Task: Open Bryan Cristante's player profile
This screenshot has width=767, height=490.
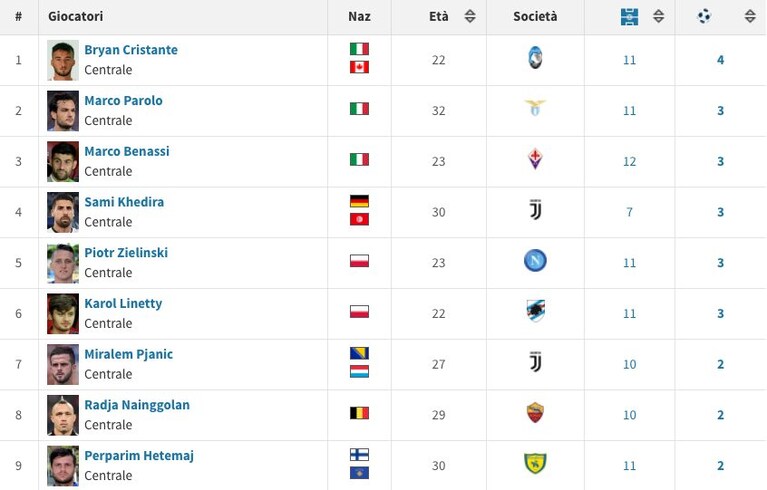Action: pos(131,50)
